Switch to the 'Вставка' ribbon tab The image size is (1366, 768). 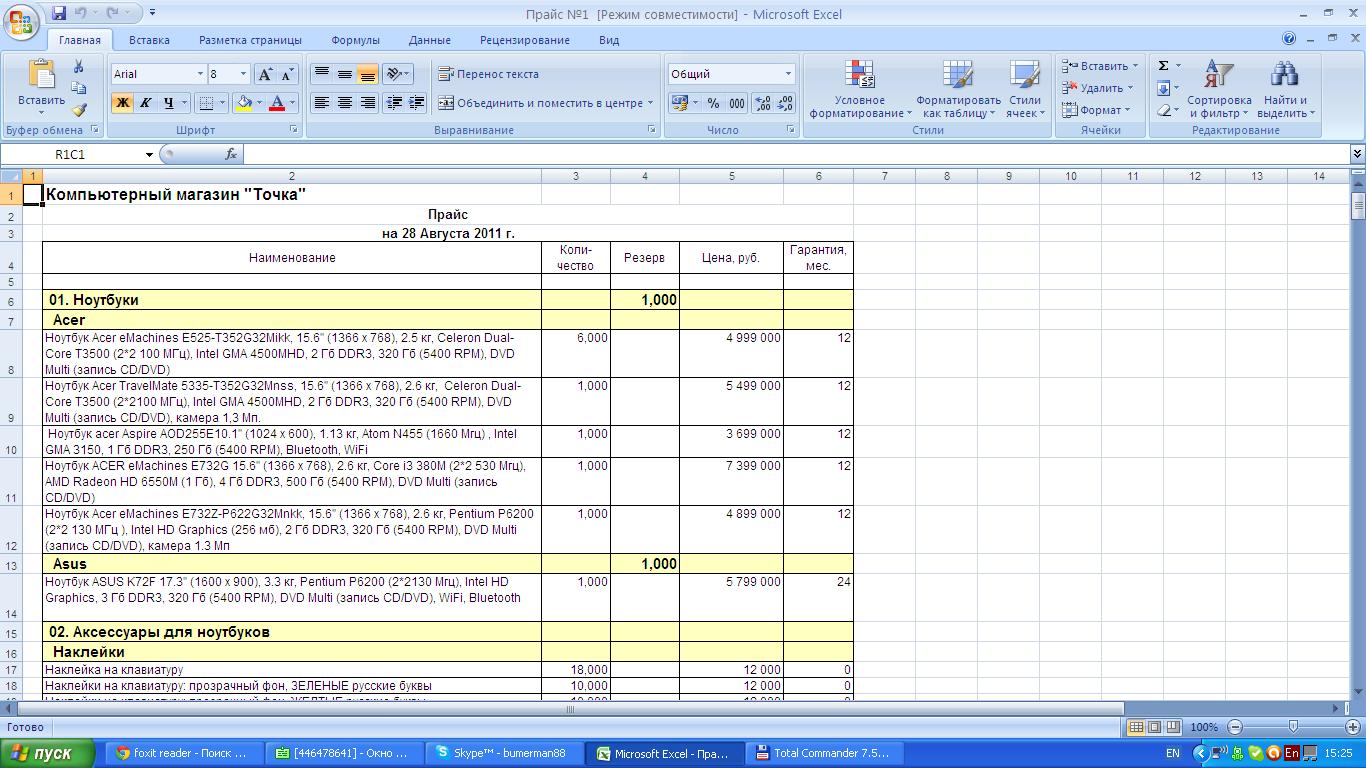pos(149,40)
